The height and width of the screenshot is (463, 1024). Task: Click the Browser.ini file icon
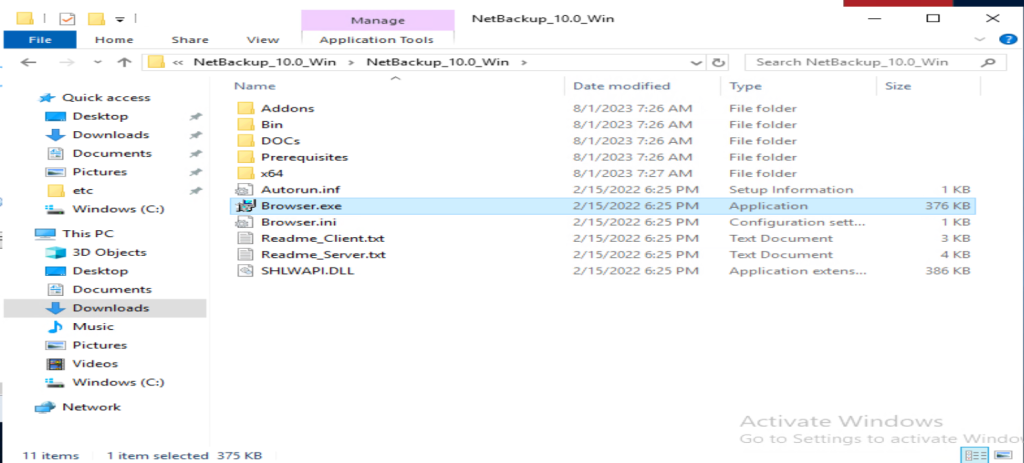coord(245,223)
